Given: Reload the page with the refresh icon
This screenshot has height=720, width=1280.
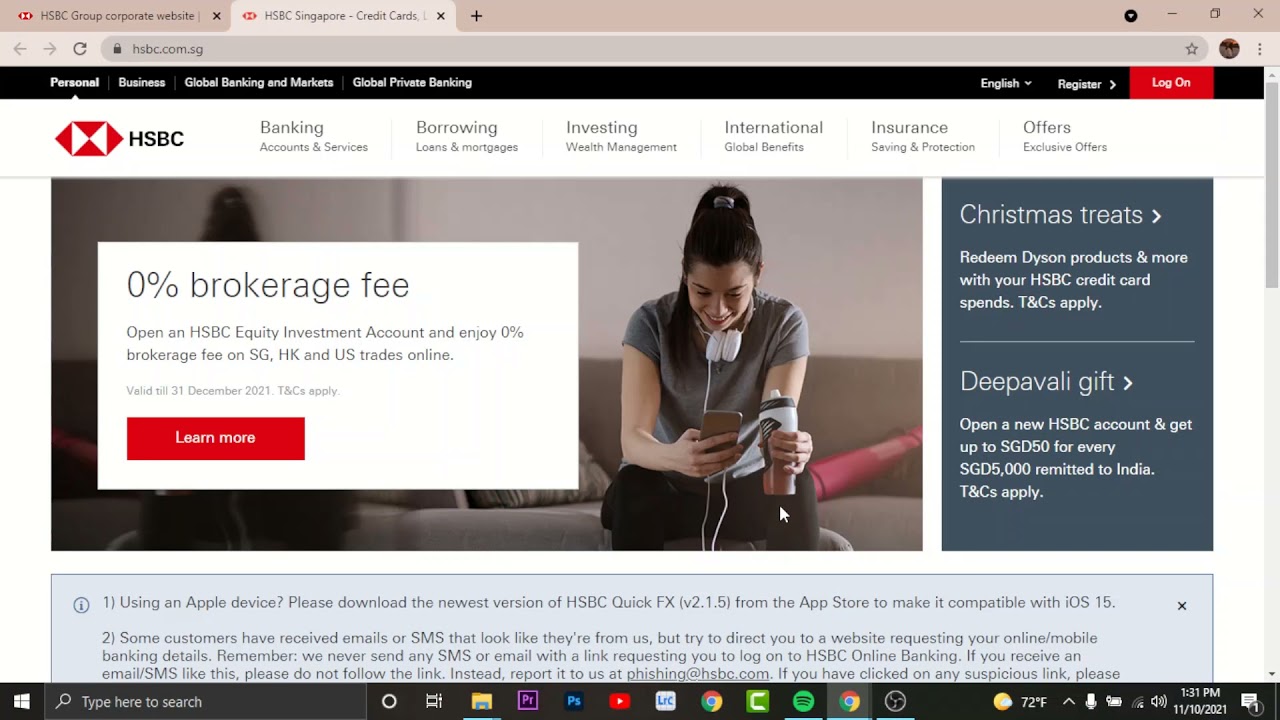Looking at the screenshot, I should coord(80,48).
